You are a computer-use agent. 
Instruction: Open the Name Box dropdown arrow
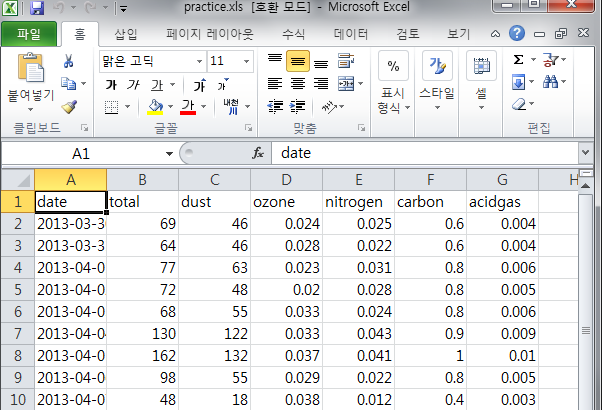169,154
